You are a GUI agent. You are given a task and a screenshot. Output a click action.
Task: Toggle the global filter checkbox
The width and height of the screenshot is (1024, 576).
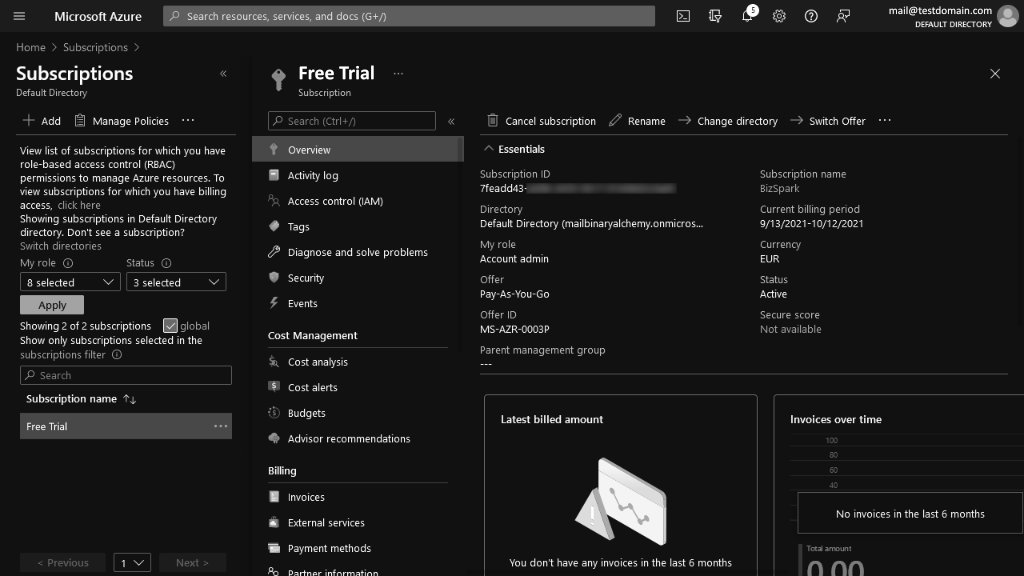coord(170,325)
